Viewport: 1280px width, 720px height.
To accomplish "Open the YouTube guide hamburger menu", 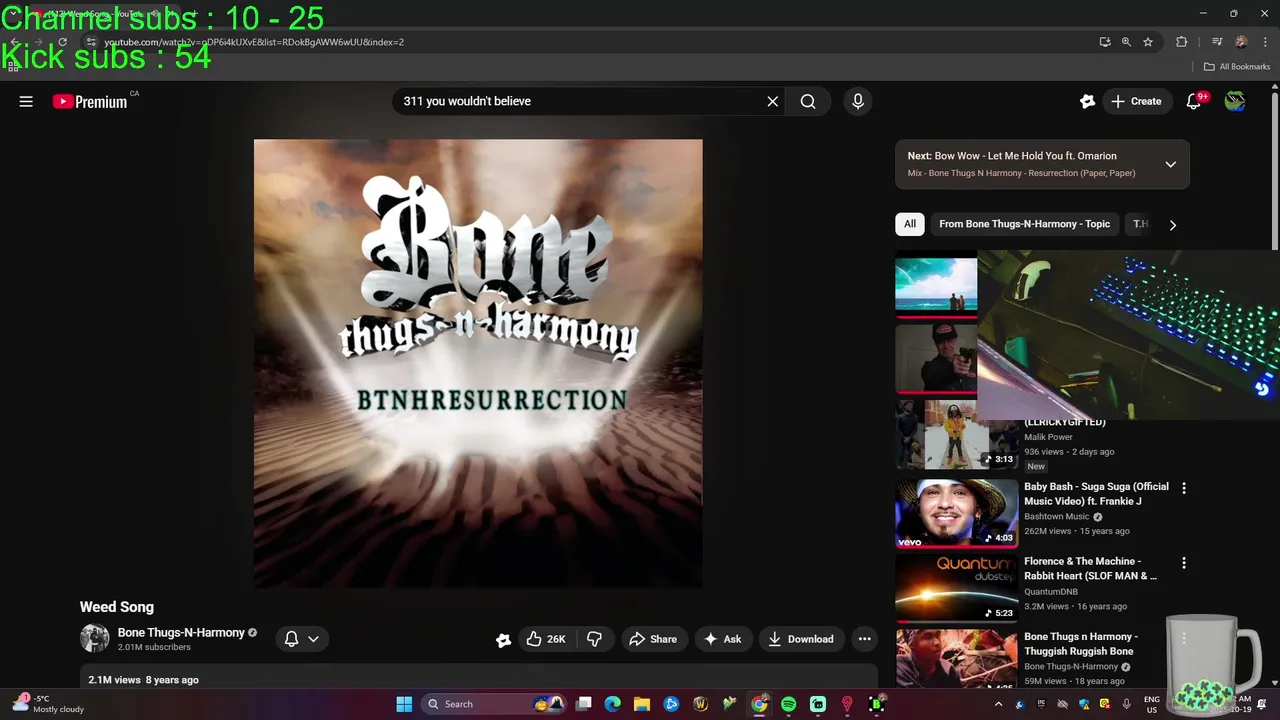I will tap(26, 101).
